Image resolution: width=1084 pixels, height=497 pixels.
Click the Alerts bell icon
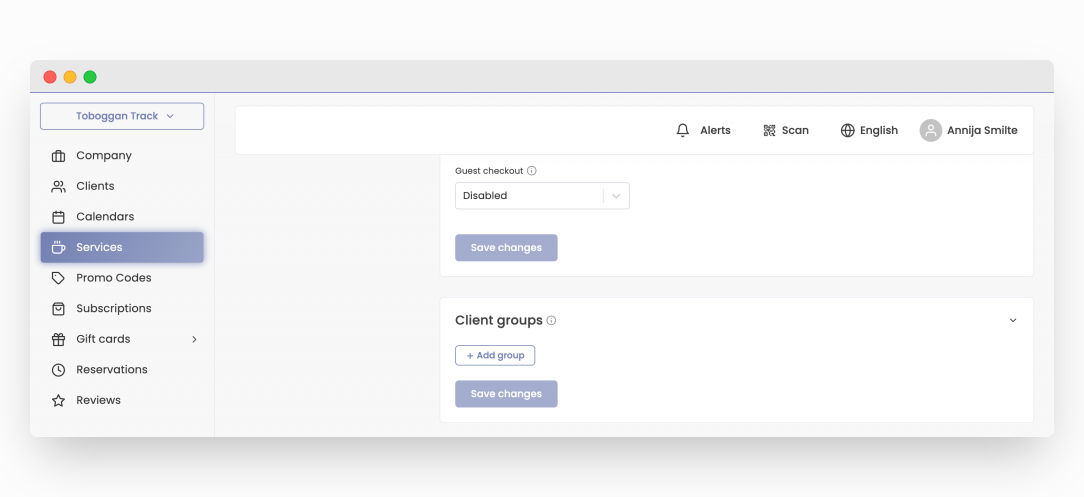click(x=683, y=130)
